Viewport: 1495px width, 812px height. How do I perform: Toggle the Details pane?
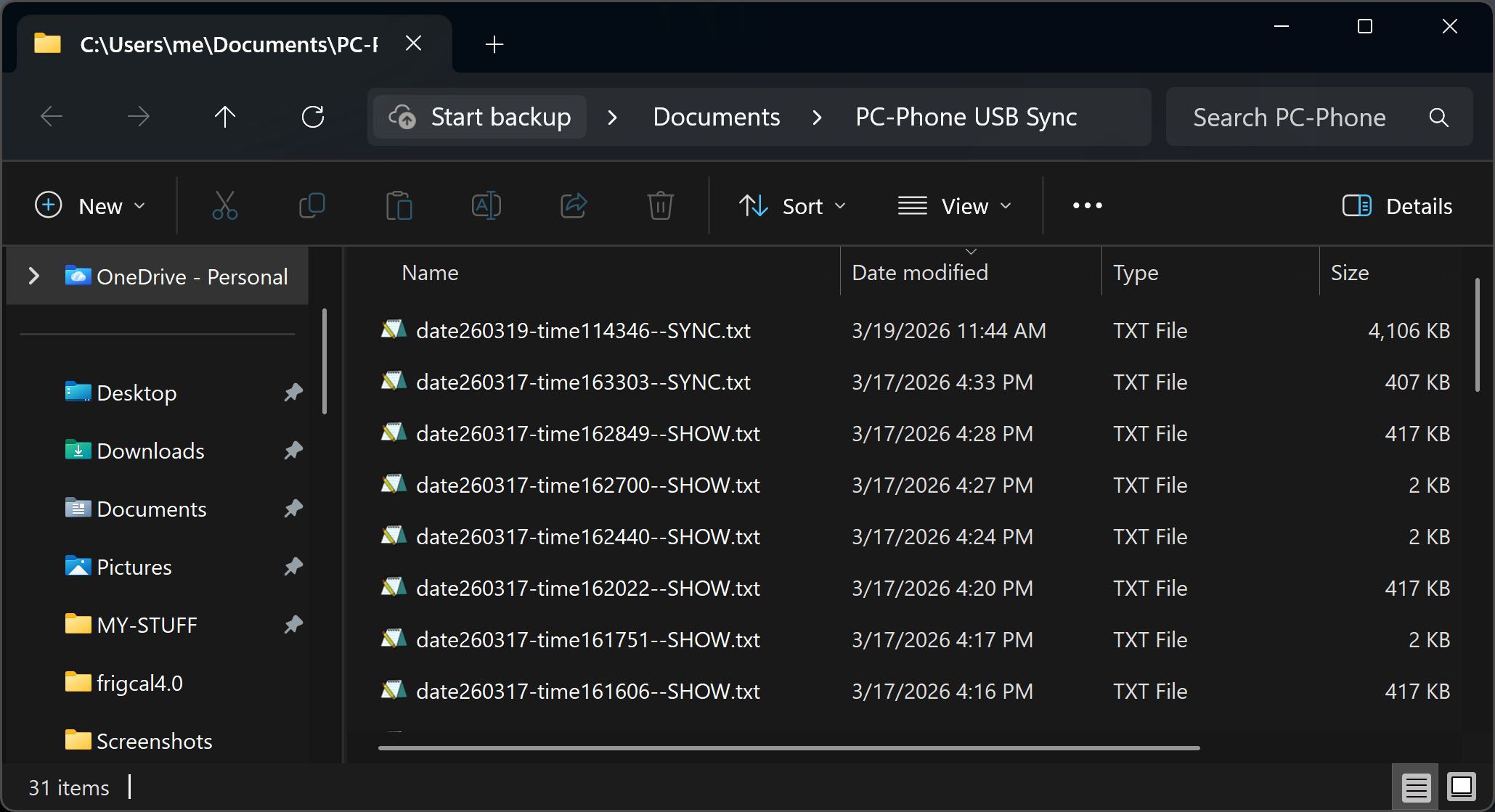[1397, 206]
